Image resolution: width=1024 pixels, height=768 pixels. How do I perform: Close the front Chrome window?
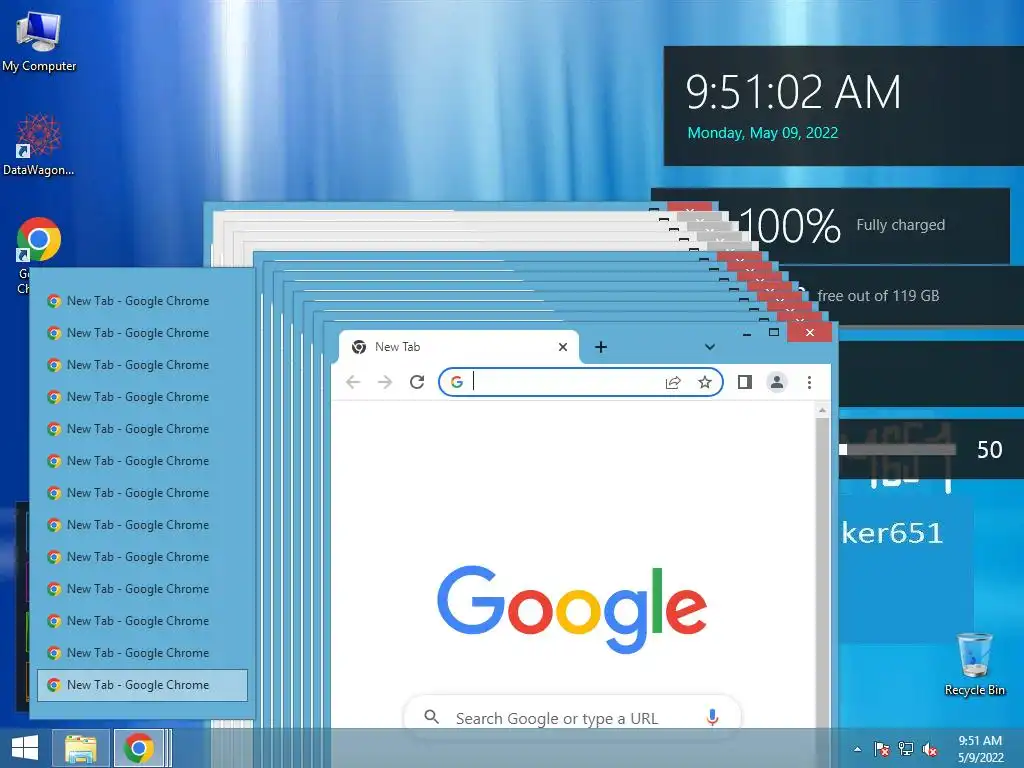[x=810, y=332]
